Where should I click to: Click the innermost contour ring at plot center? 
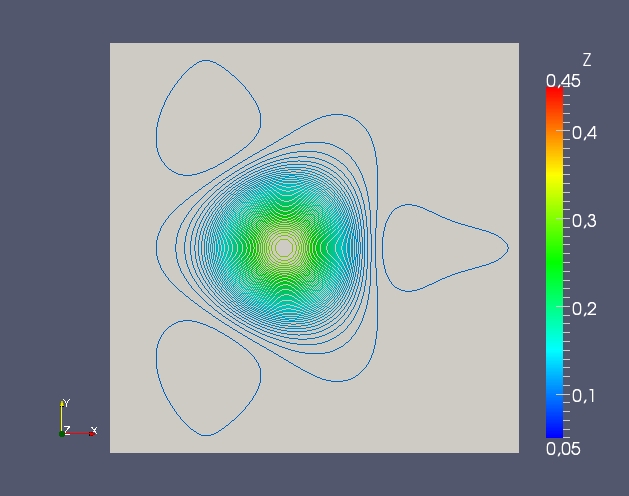pos(284,248)
